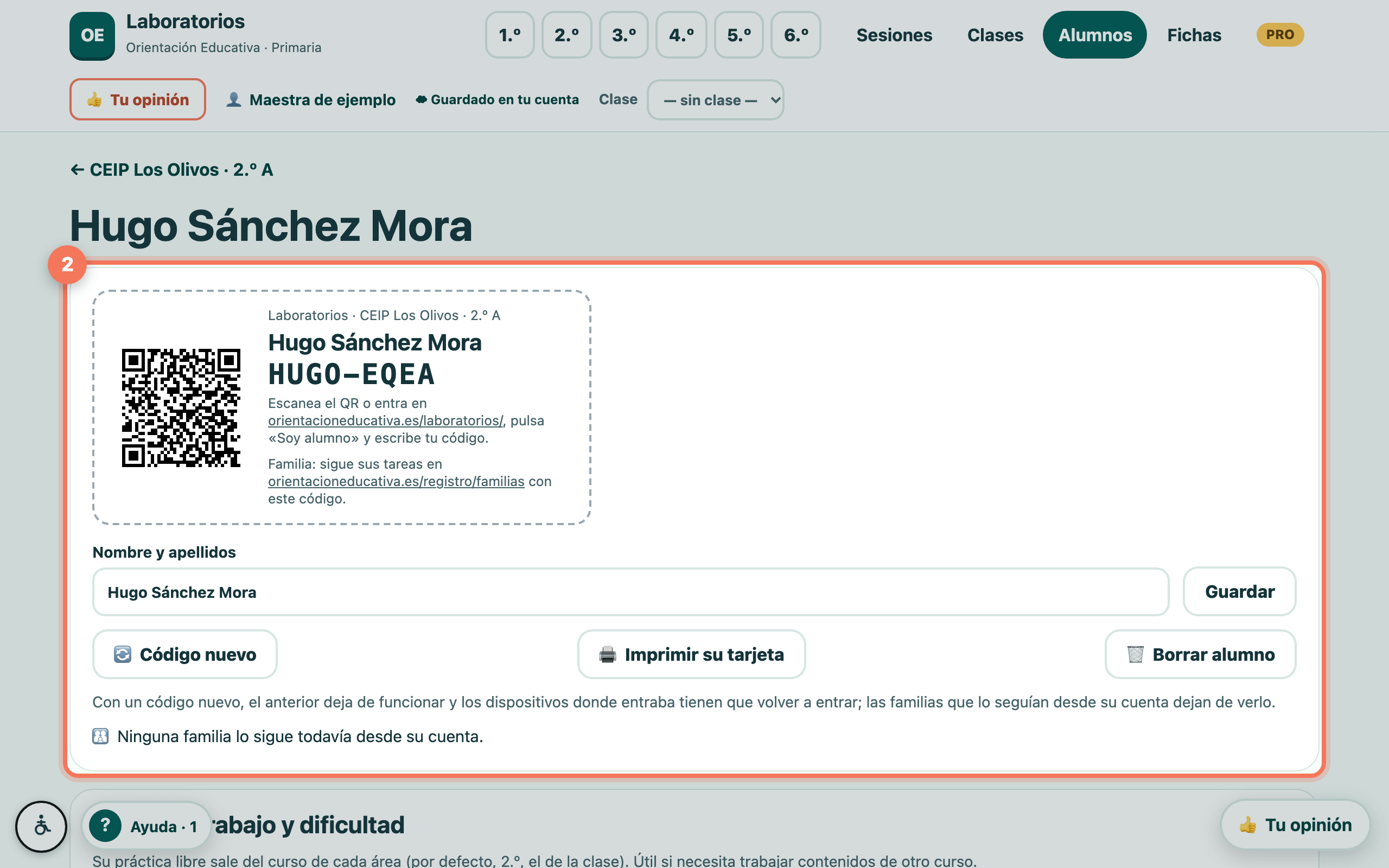
Task: Select grade 4.º
Action: point(681,35)
